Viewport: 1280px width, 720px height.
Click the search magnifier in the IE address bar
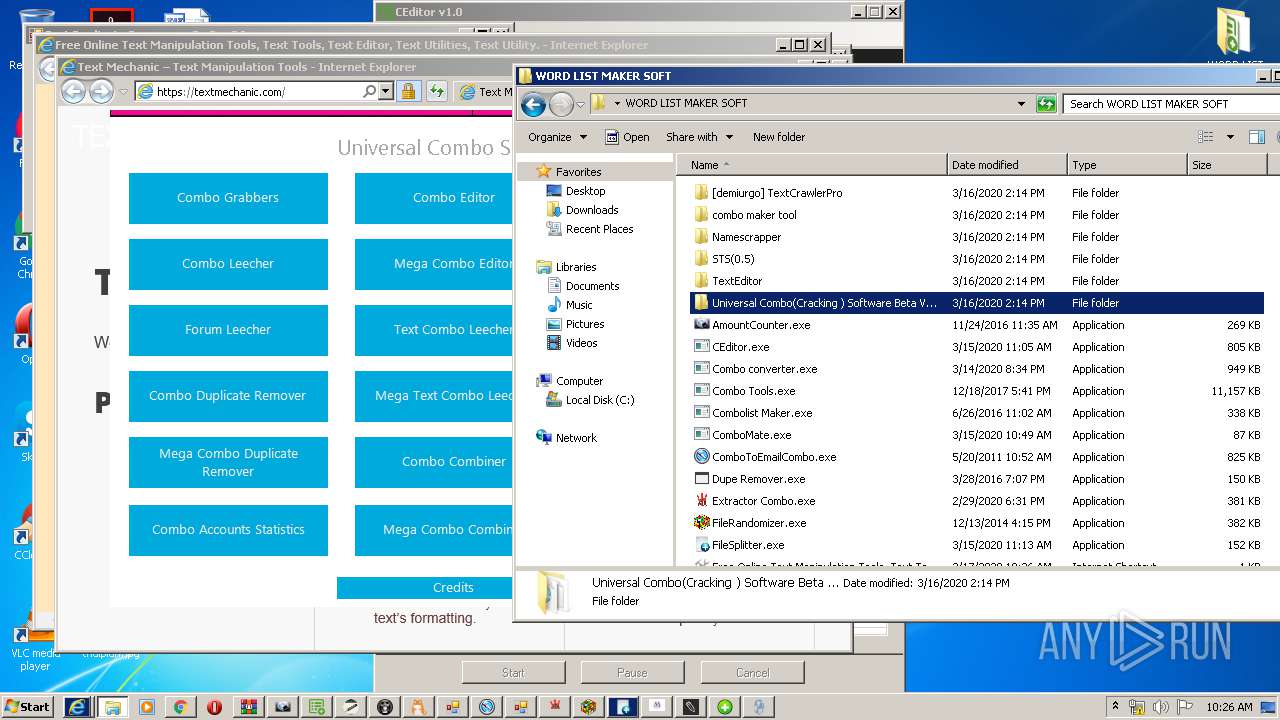[370, 91]
